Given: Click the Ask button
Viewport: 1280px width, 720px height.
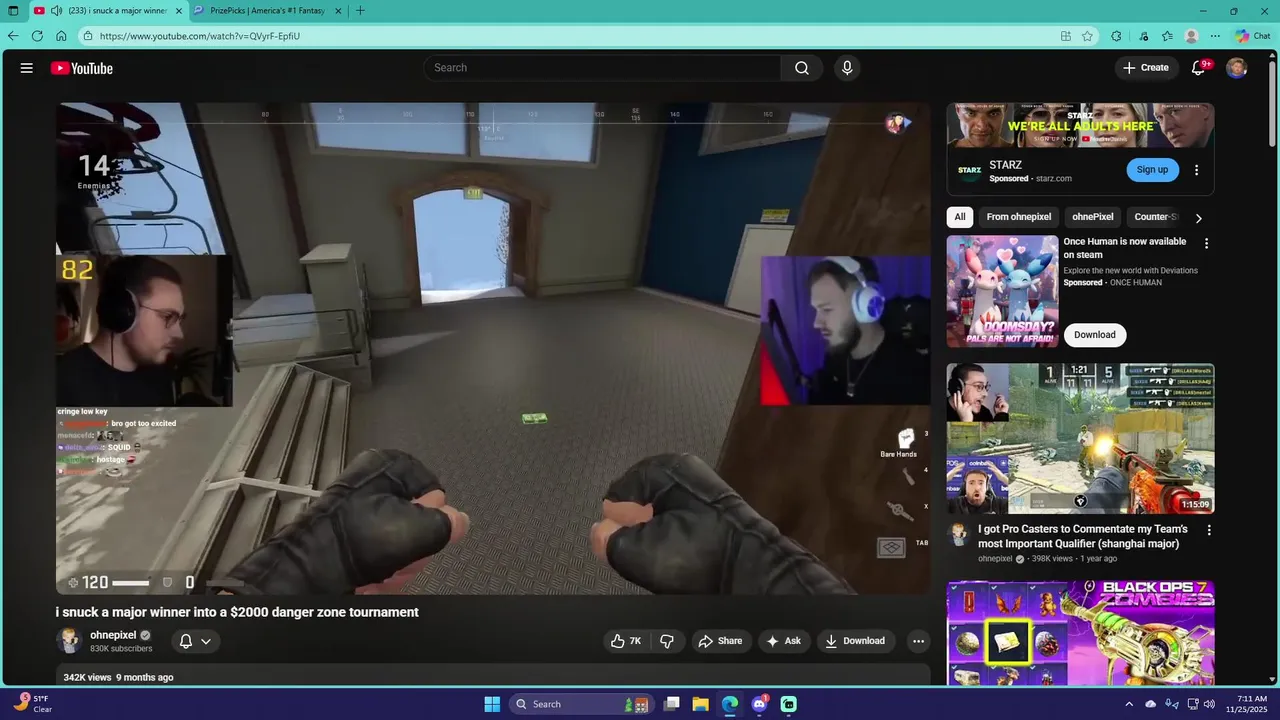Looking at the screenshot, I should pos(783,641).
